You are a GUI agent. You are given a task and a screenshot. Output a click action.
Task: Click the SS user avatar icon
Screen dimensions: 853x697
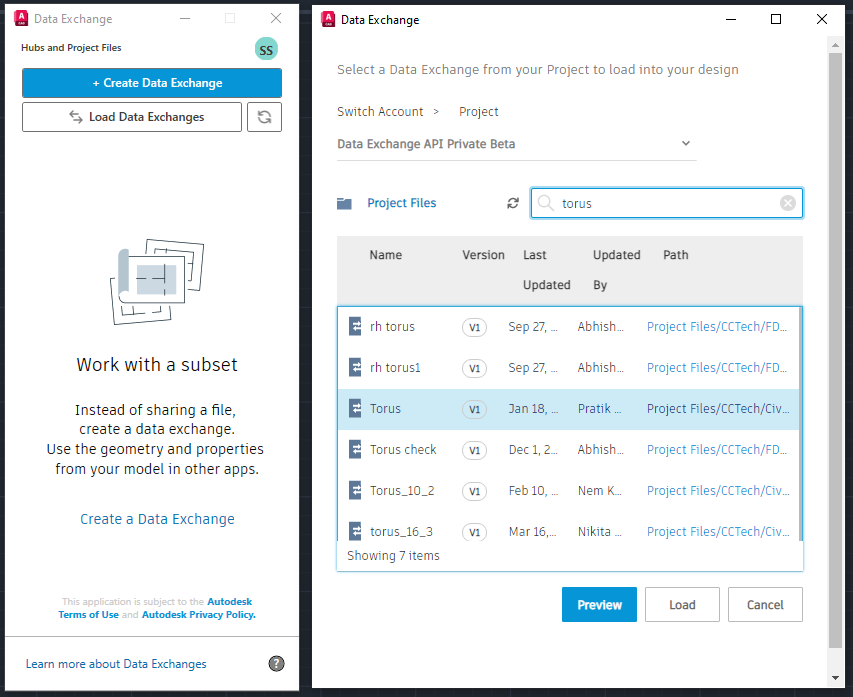tap(266, 50)
